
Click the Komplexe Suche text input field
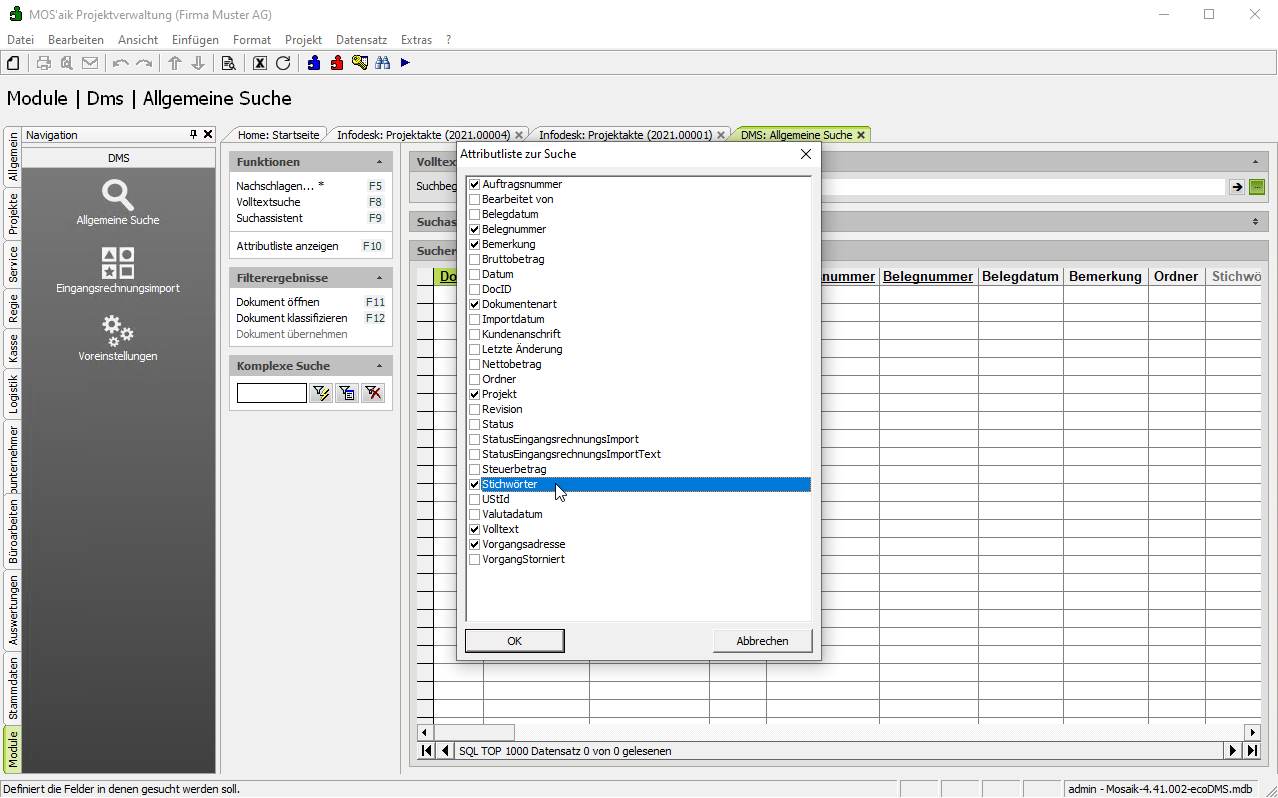pos(271,394)
